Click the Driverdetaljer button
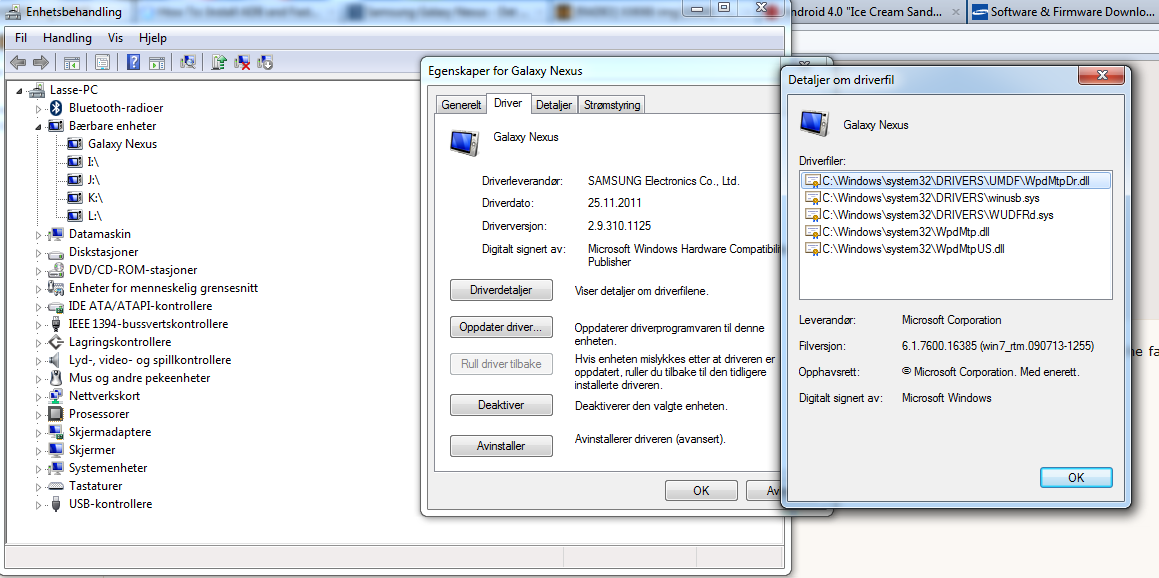1159x578 pixels. point(501,290)
